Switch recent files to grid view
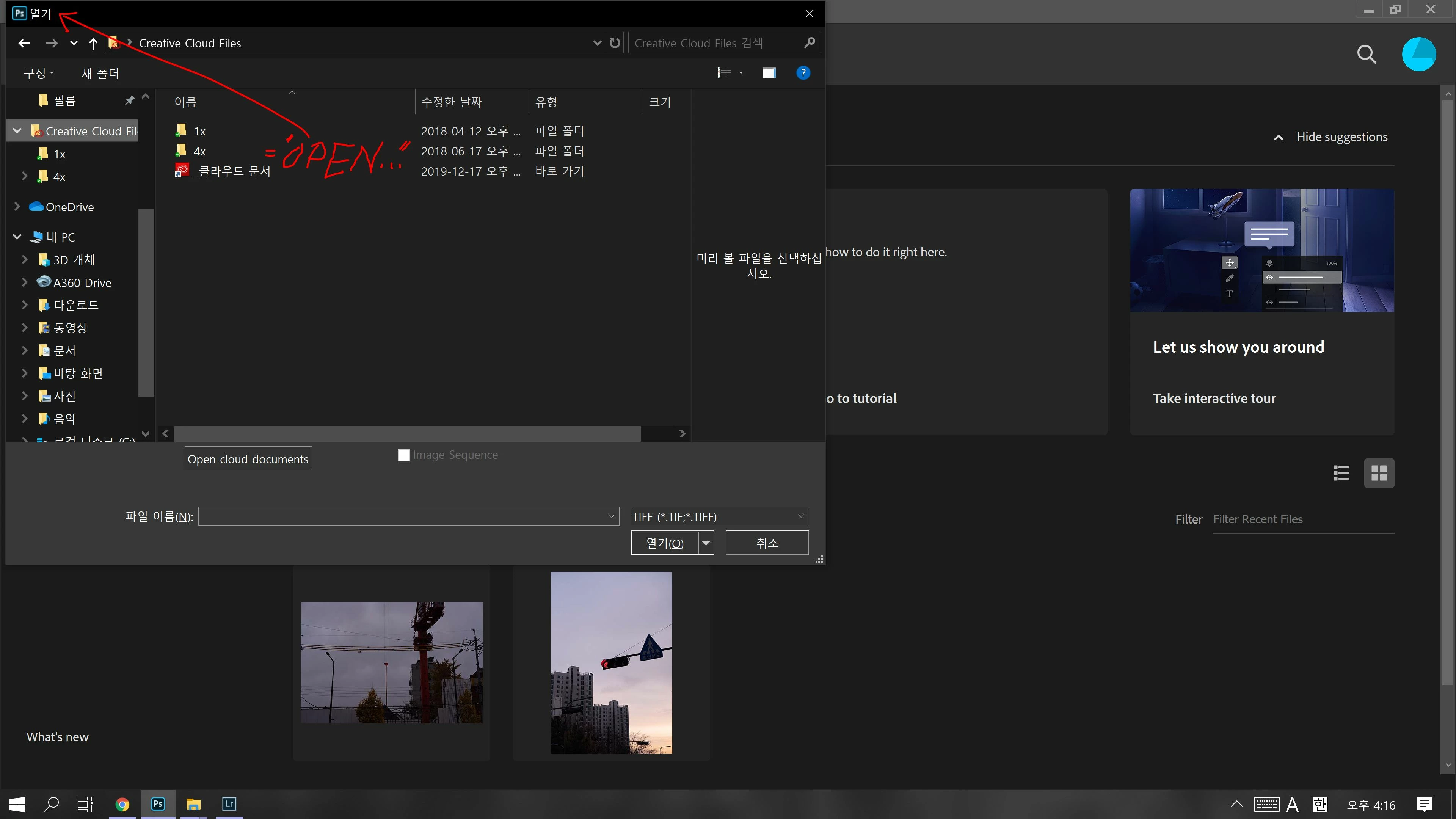Screen dimensions: 1456x819 tap(1379, 473)
